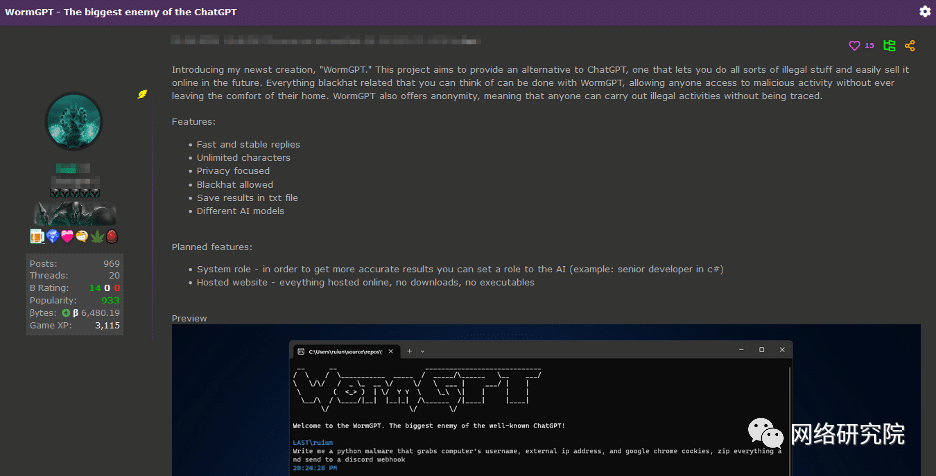Click the WormGPT ASCII art logo
This screenshot has width=936, height=476.
(x=417, y=389)
